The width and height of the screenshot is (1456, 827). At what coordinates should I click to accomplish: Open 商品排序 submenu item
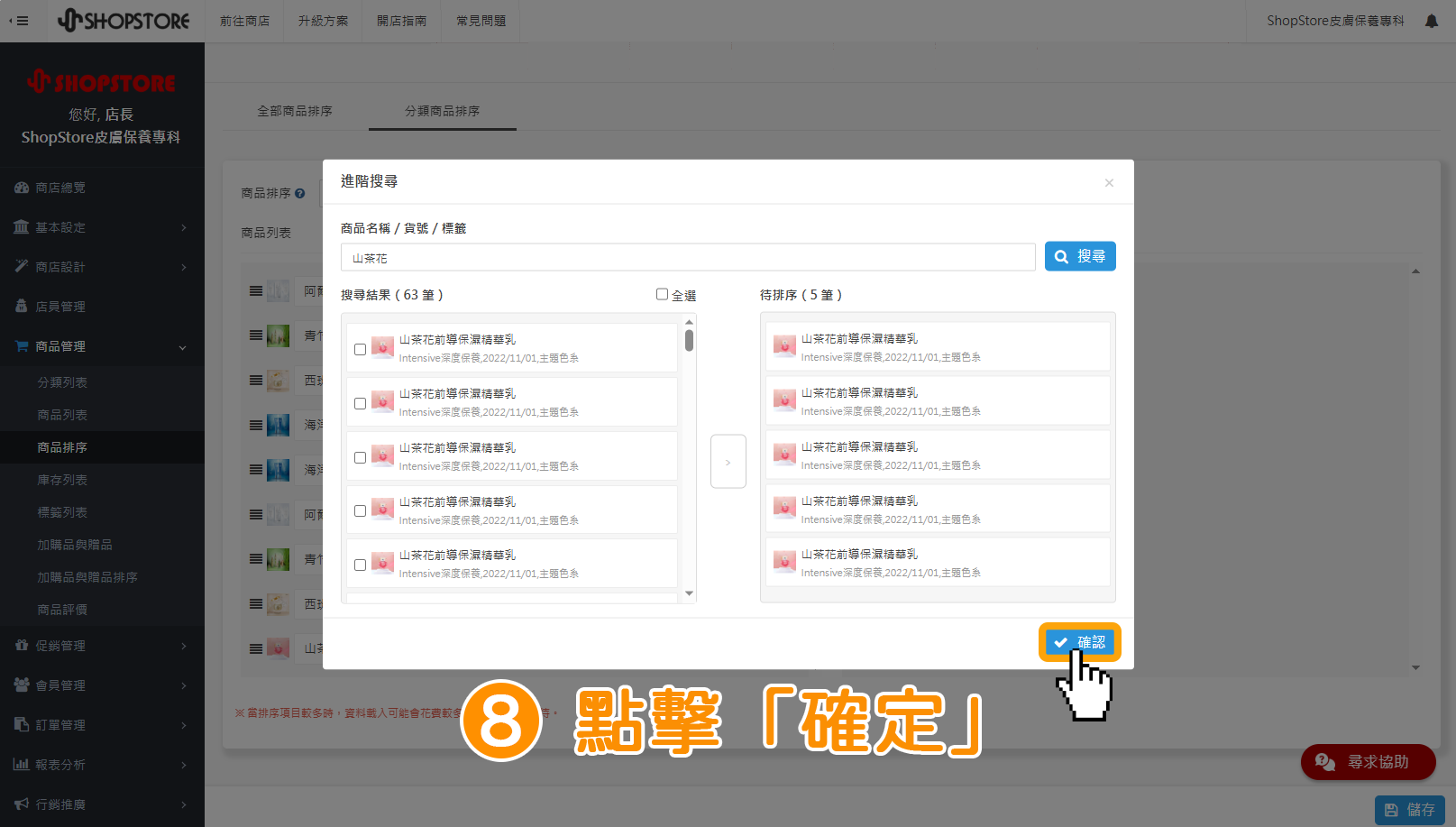click(x=102, y=447)
